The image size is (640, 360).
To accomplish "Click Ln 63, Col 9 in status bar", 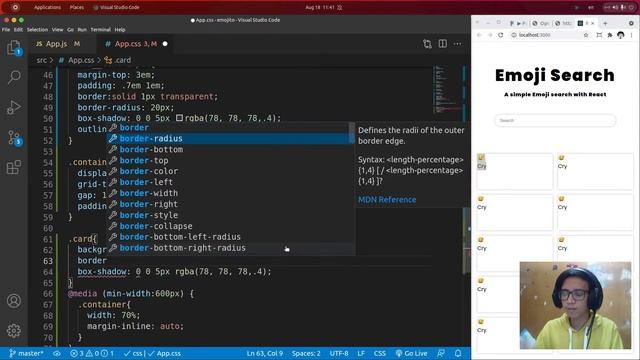I will click(264, 353).
